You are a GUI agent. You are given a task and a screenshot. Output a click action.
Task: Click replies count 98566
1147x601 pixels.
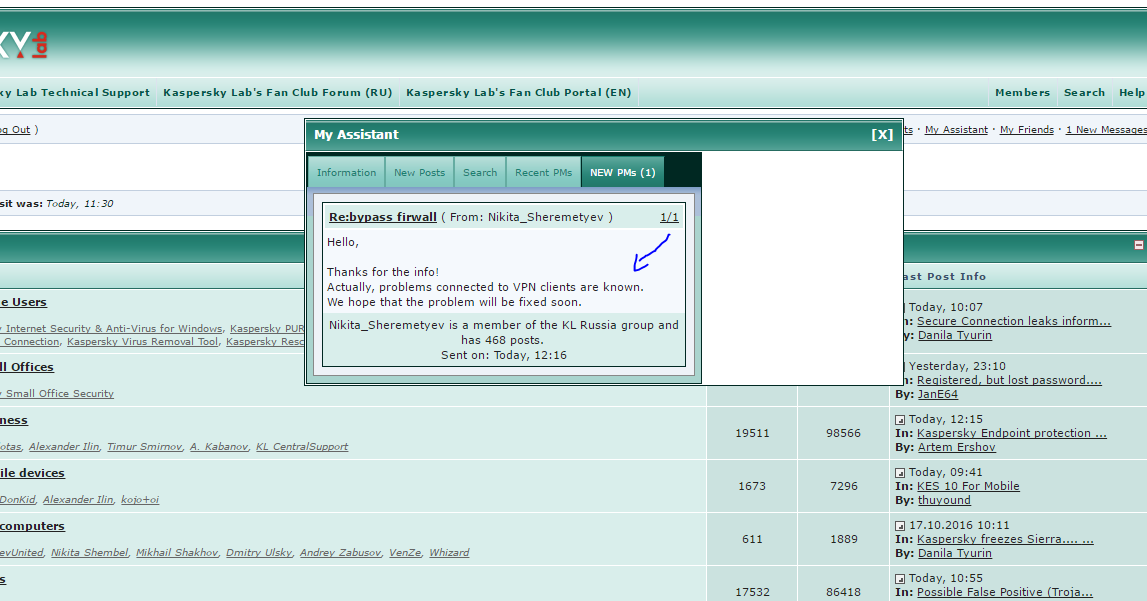[x=843, y=433]
